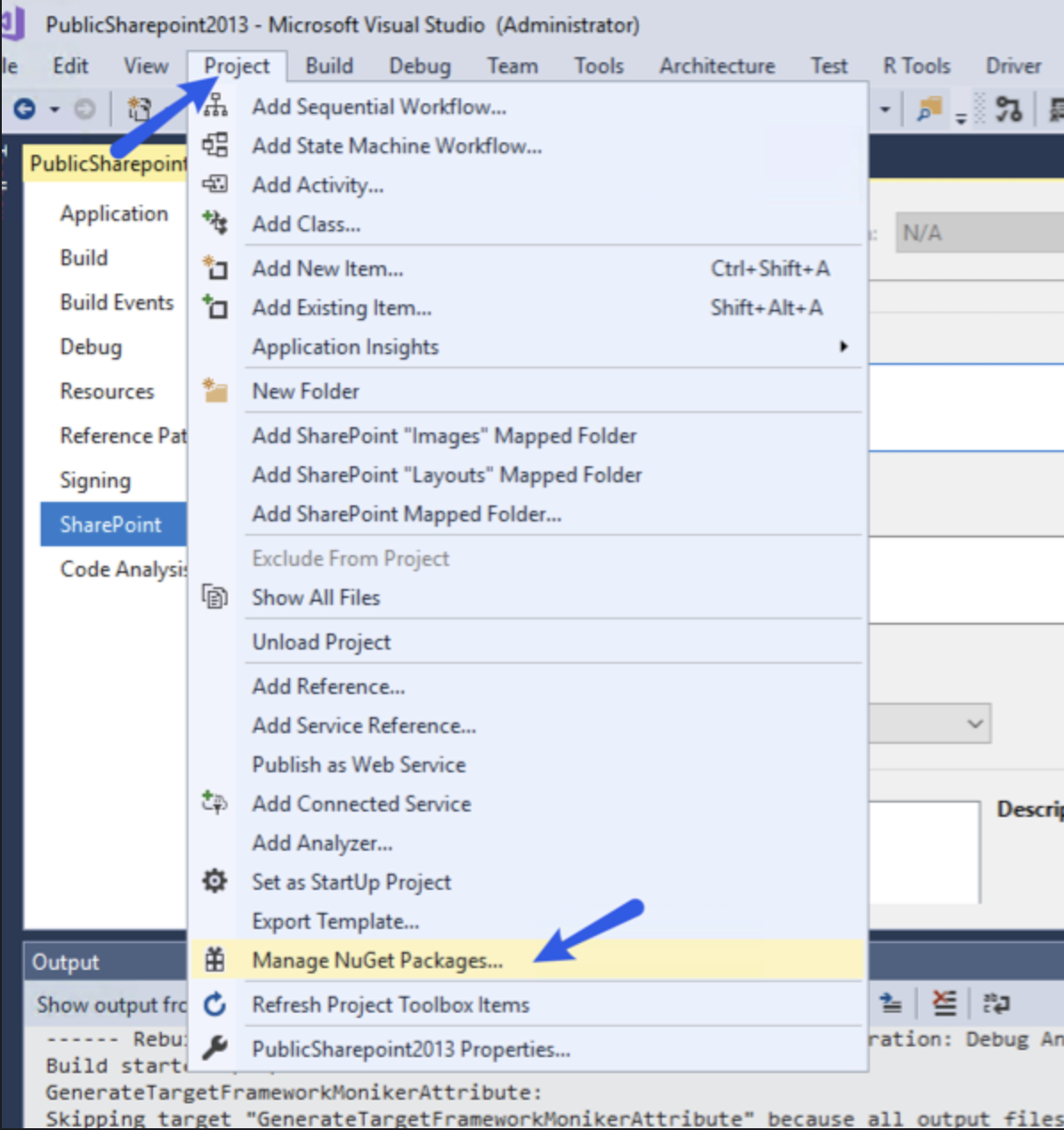Select Add SharePoint "Layouts" Mapped Folder

tap(528, 474)
